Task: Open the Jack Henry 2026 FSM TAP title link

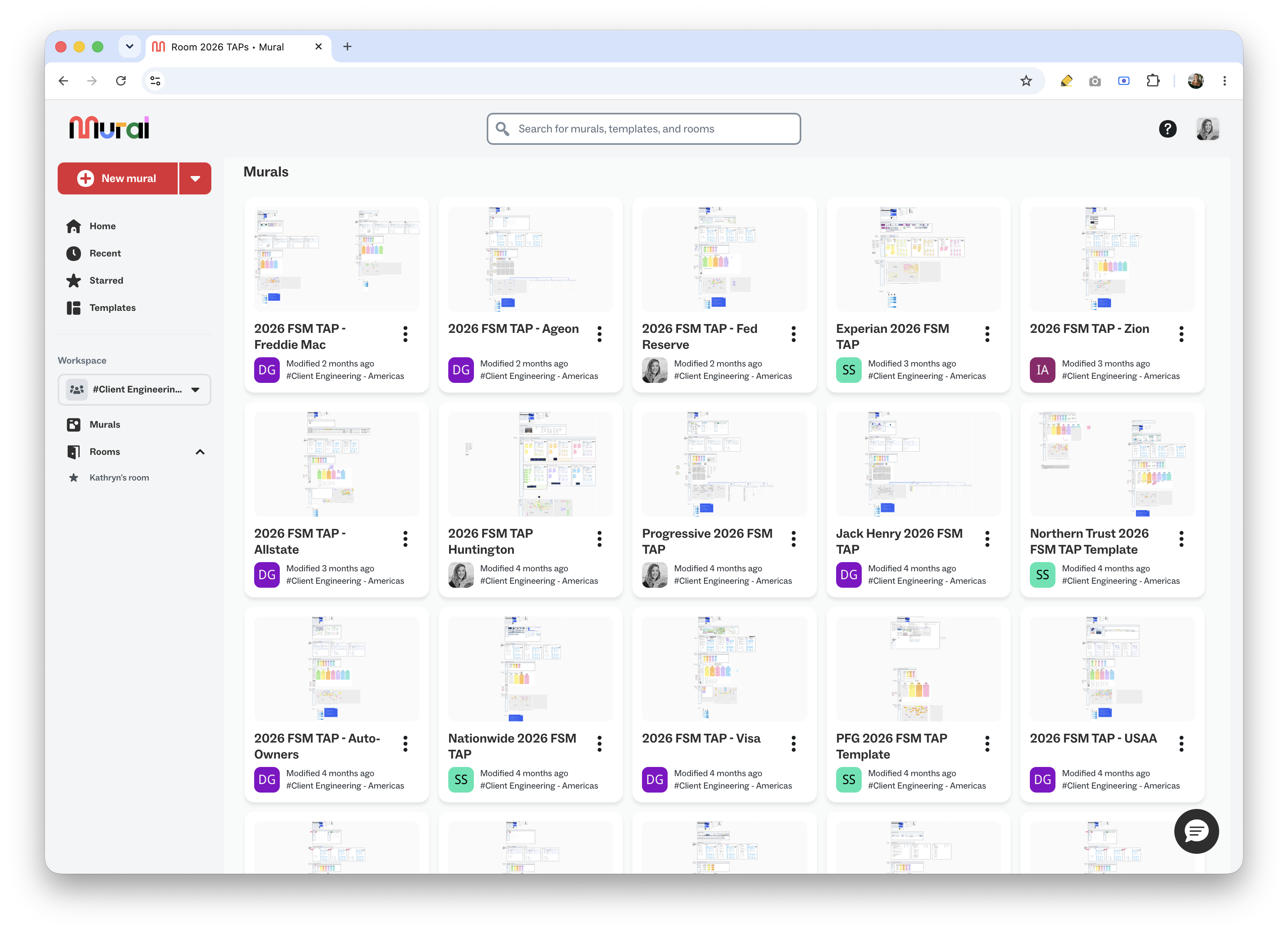Action: [x=899, y=541]
